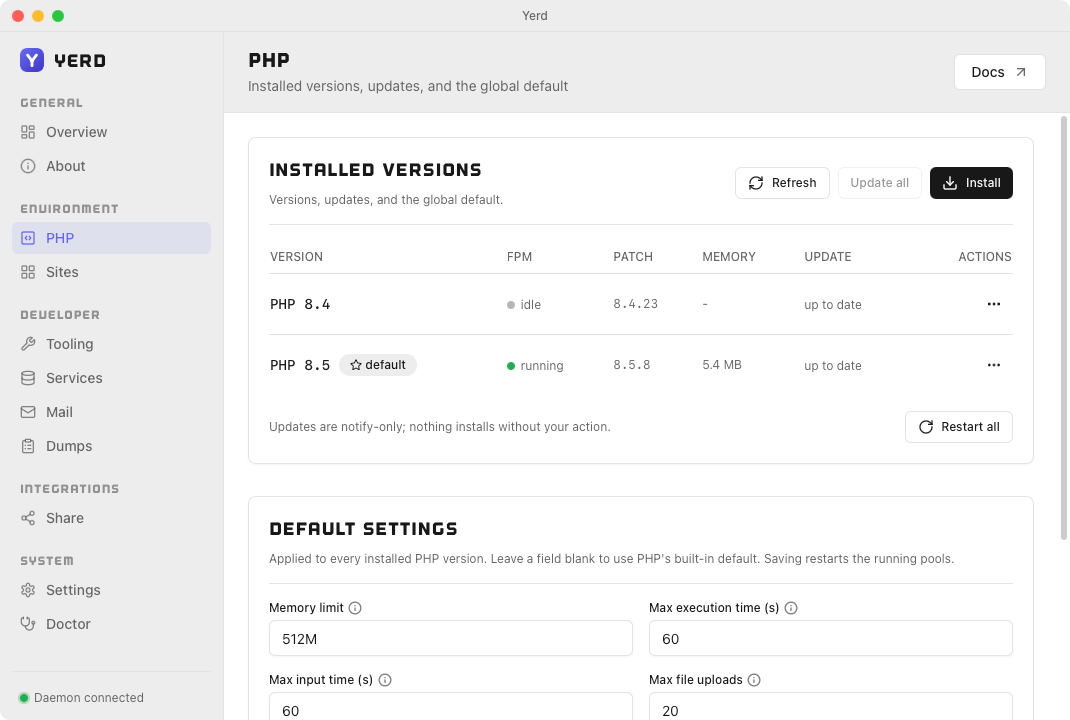Click the info icon next to Max execution time
Image resolution: width=1070 pixels, height=720 pixels.
pos(791,608)
